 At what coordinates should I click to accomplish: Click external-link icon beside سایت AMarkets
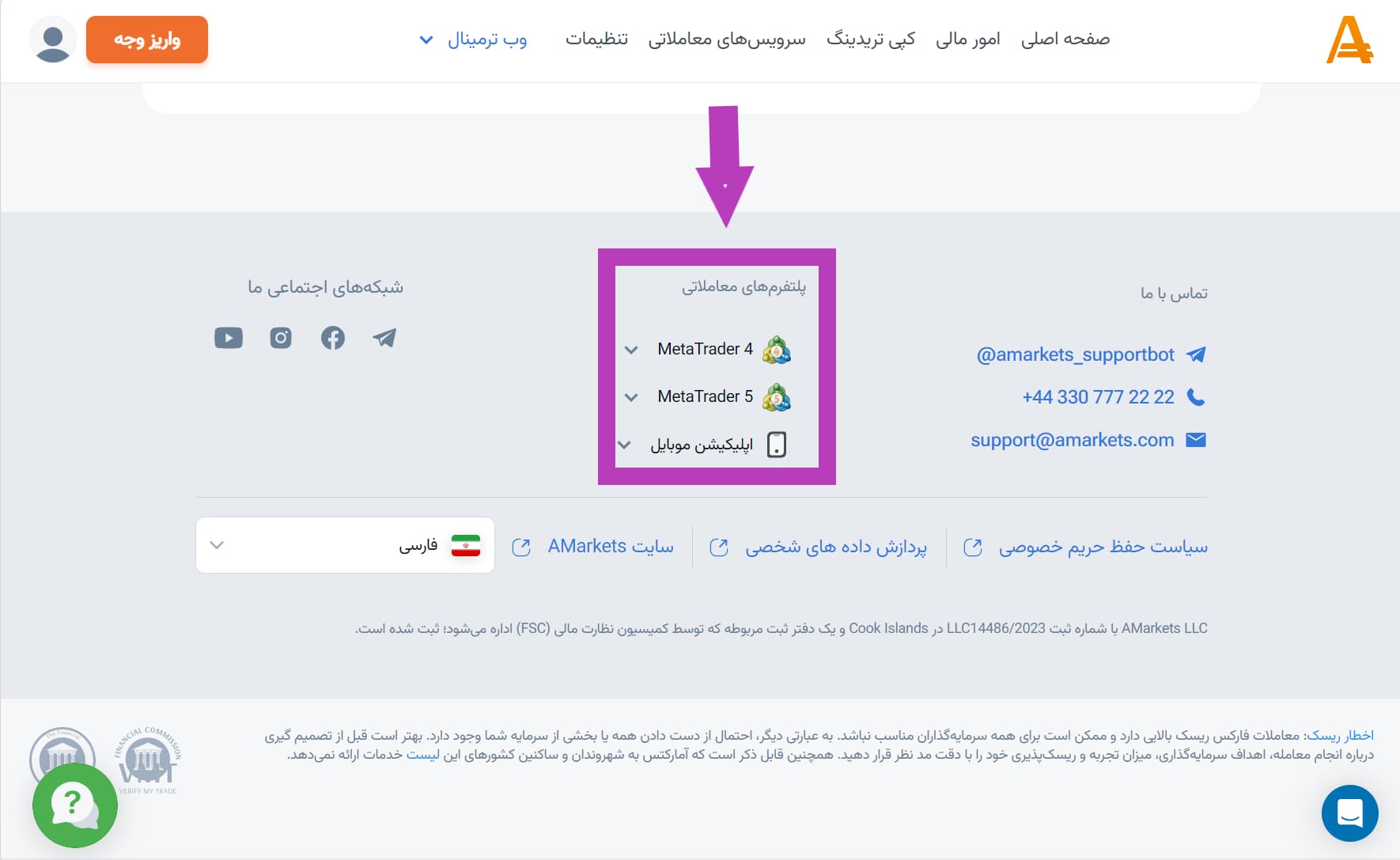[x=521, y=547]
